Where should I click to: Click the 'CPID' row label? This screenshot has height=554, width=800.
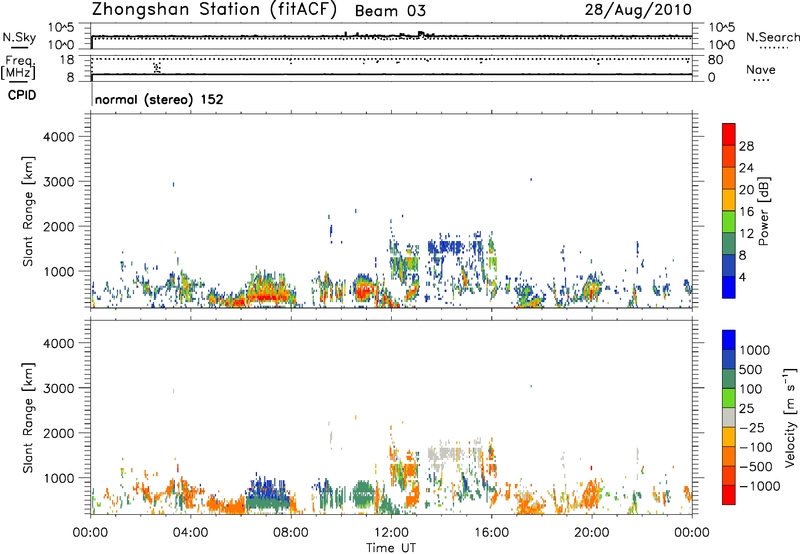click(22, 95)
